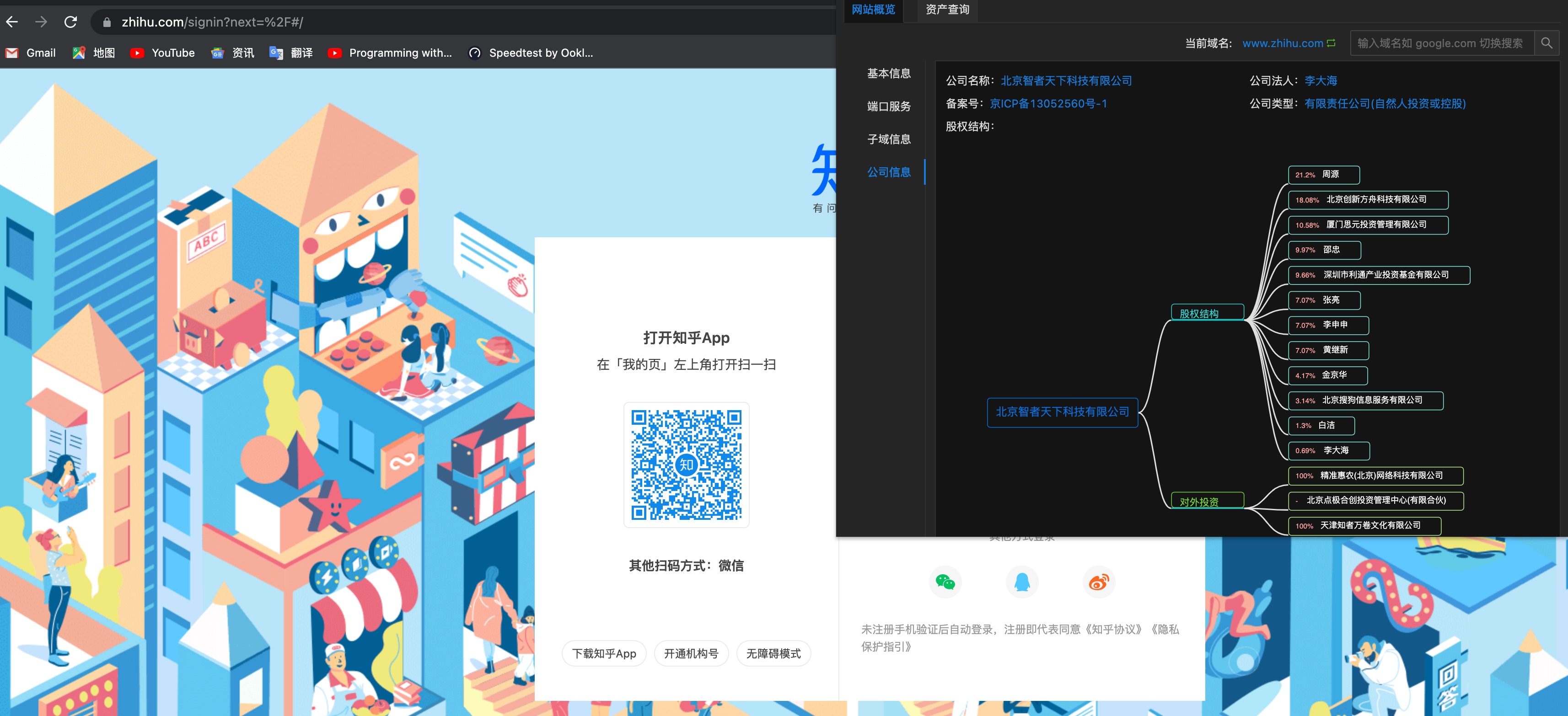Viewport: 1568px width, 716px height.
Task: Open the YouTube bookmark
Action: 162,53
